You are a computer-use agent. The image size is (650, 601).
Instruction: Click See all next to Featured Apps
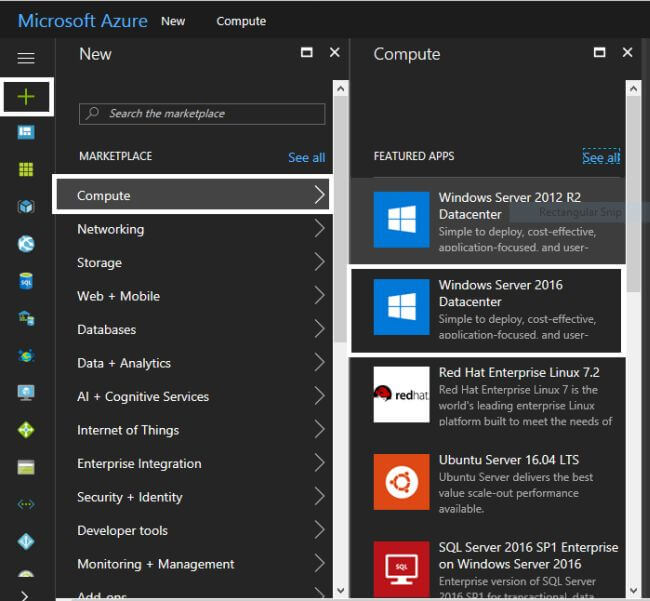pos(601,158)
